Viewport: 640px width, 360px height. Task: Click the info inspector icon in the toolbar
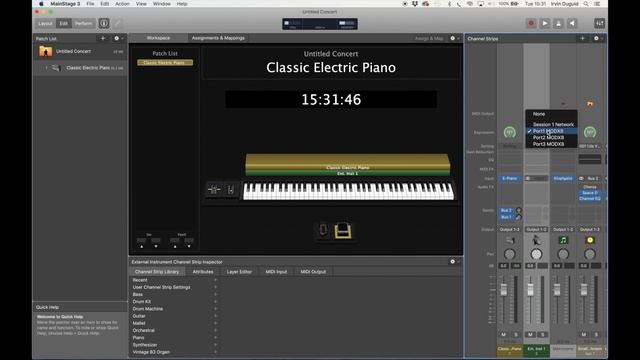pyautogui.click(x=104, y=23)
